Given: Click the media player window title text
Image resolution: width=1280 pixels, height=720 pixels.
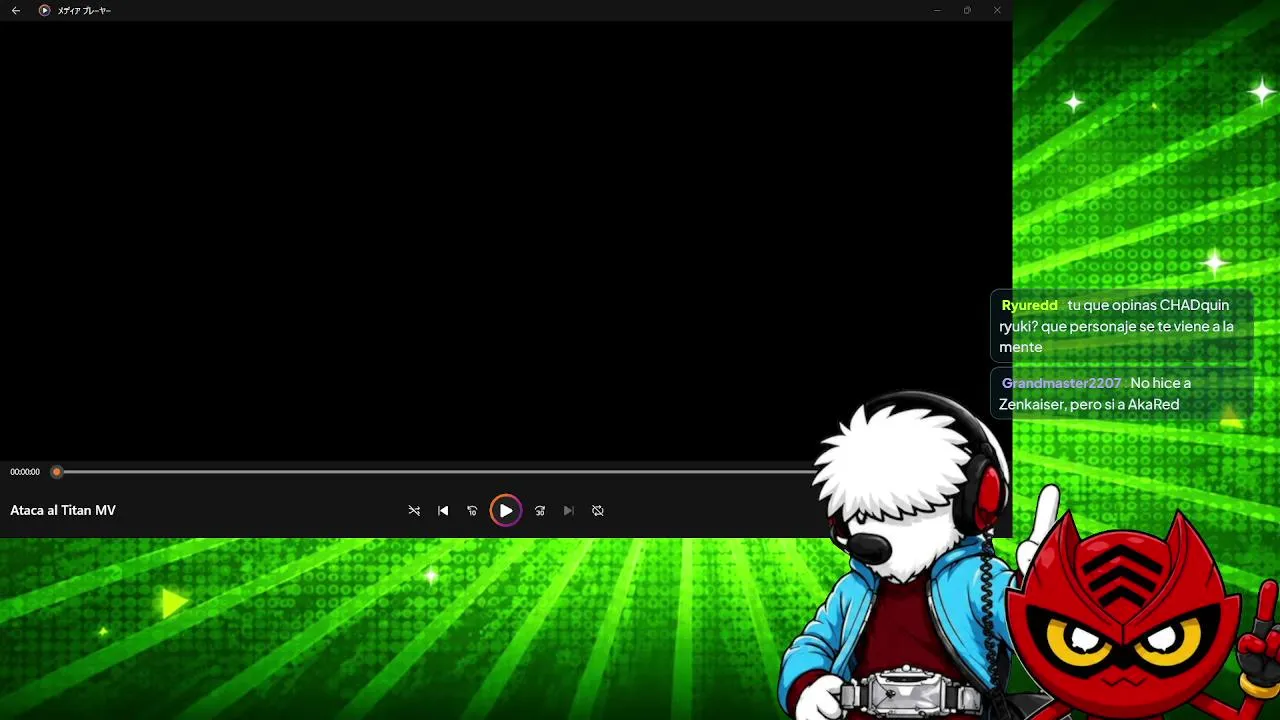Looking at the screenshot, I should [x=84, y=10].
